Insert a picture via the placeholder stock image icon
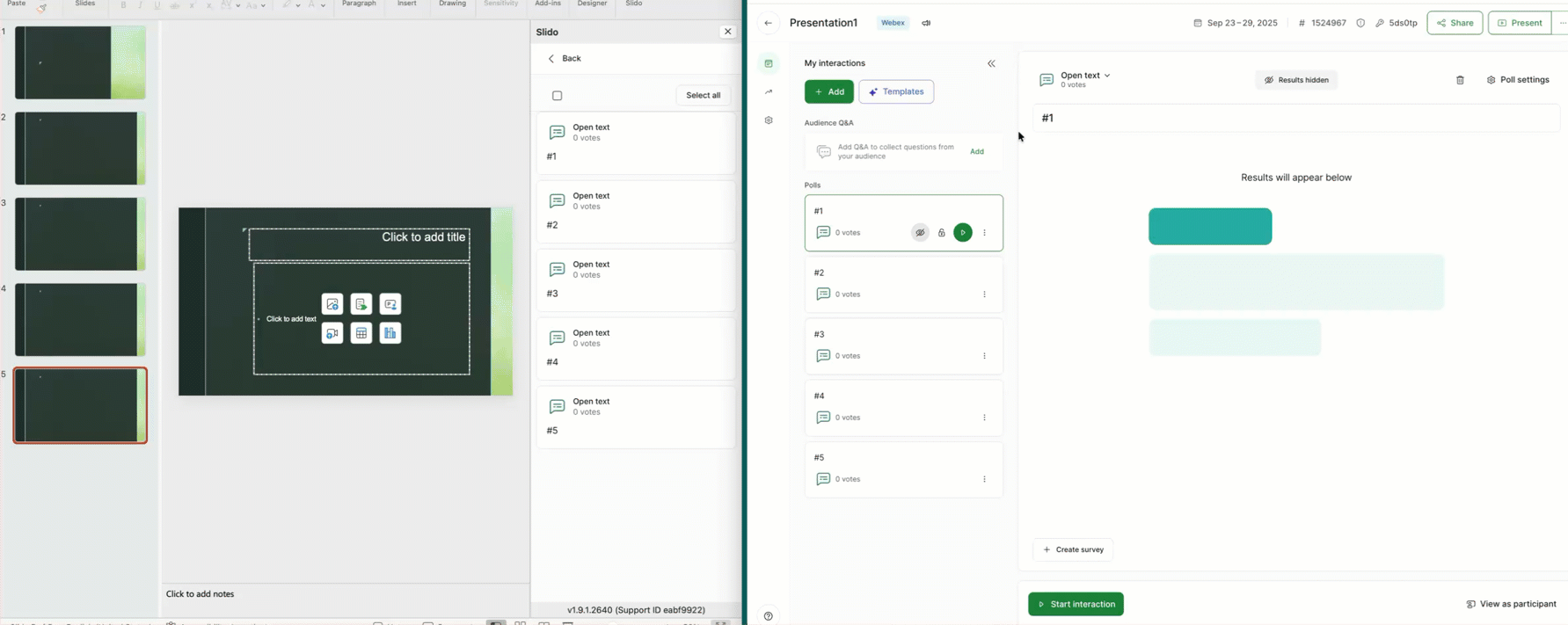The image size is (1568, 625). (x=332, y=304)
